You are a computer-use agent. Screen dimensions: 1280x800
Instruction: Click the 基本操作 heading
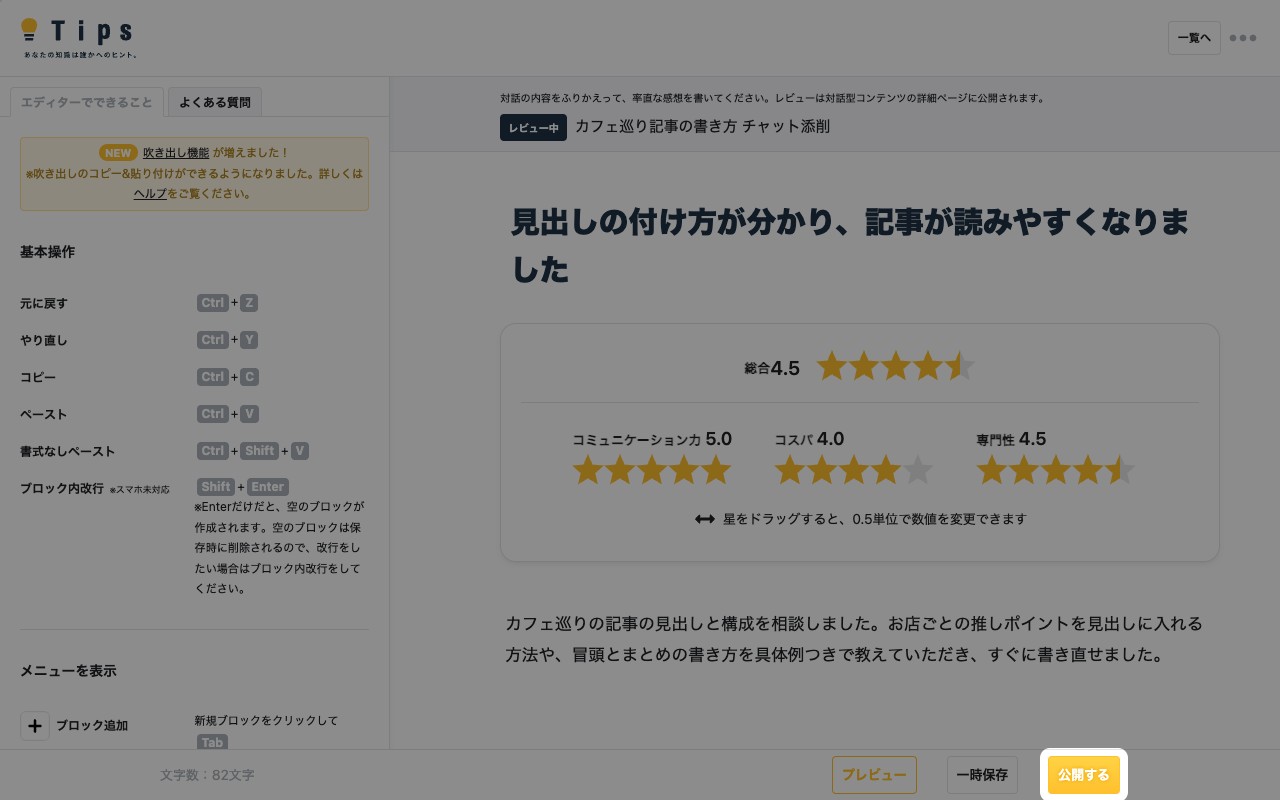pos(47,252)
